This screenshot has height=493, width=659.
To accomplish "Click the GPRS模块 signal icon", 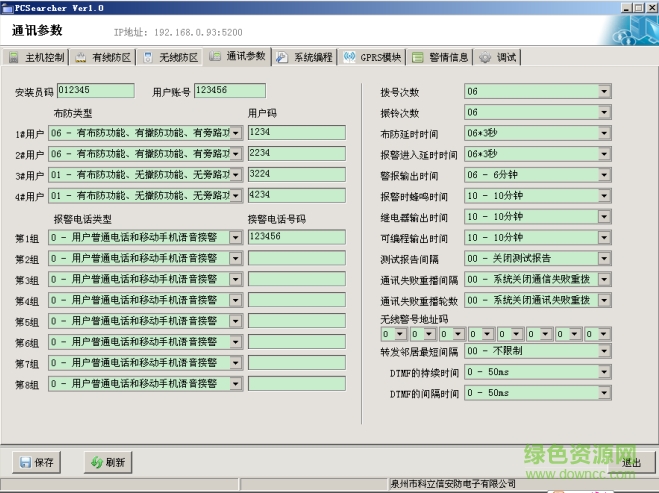I will click(x=349, y=57).
